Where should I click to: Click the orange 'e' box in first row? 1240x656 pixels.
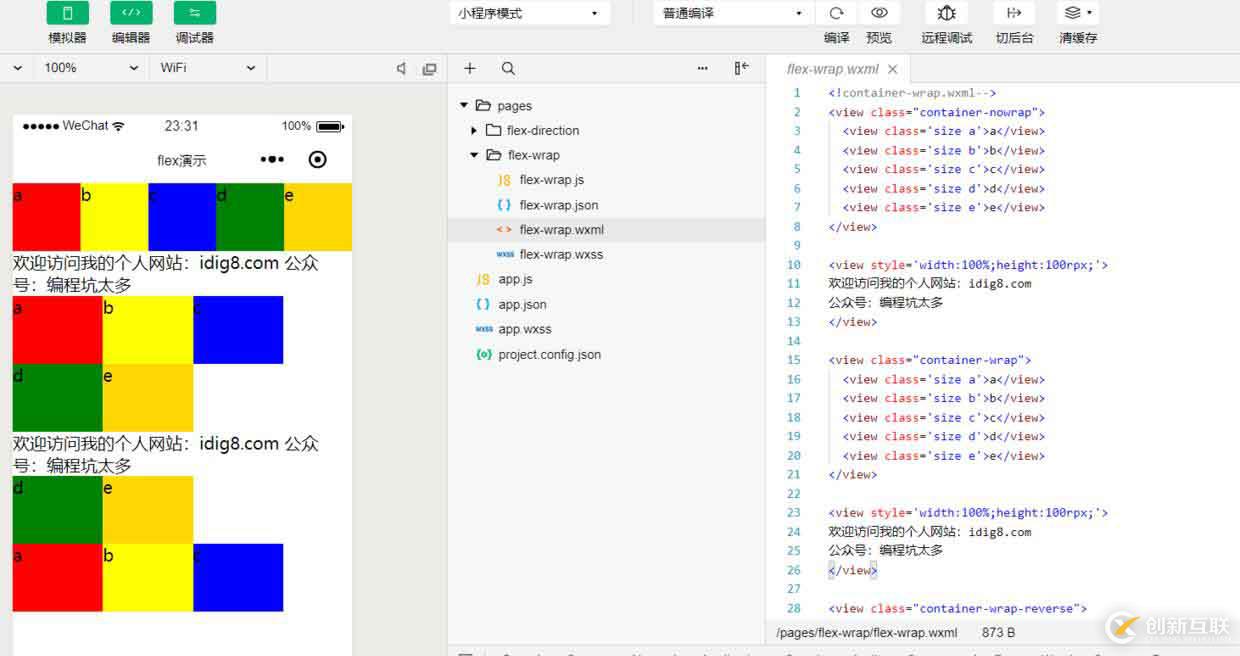[x=318, y=217]
